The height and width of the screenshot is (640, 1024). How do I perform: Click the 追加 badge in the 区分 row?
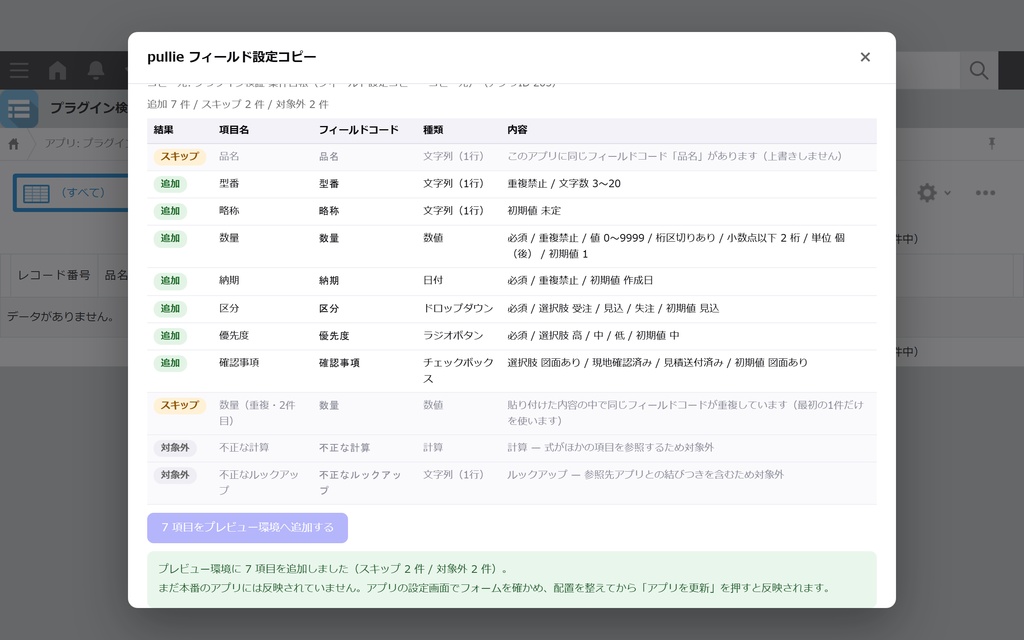[170, 308]
